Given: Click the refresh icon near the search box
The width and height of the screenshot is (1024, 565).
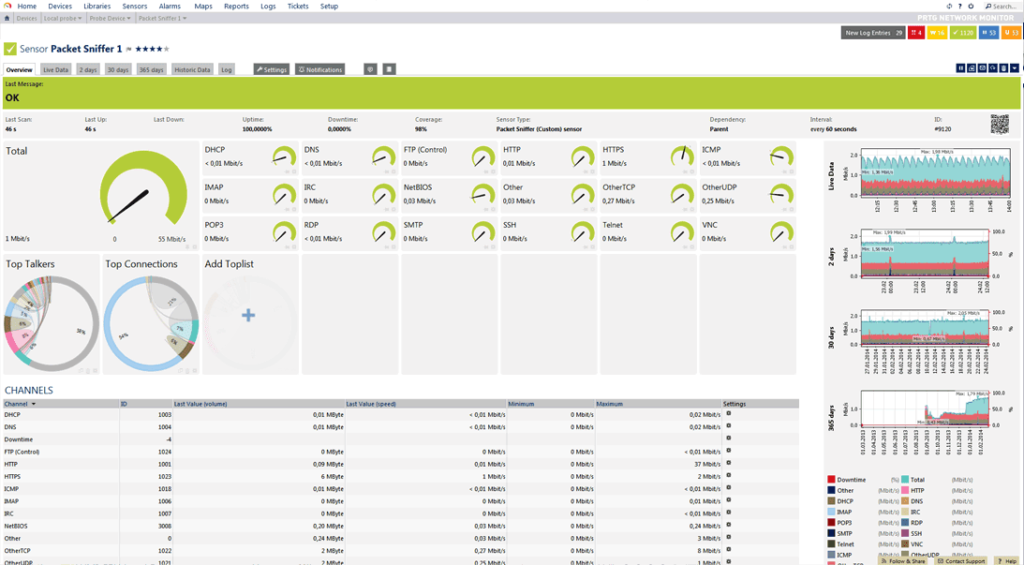Looking at the screenshot, I should (x=949, y=6).
